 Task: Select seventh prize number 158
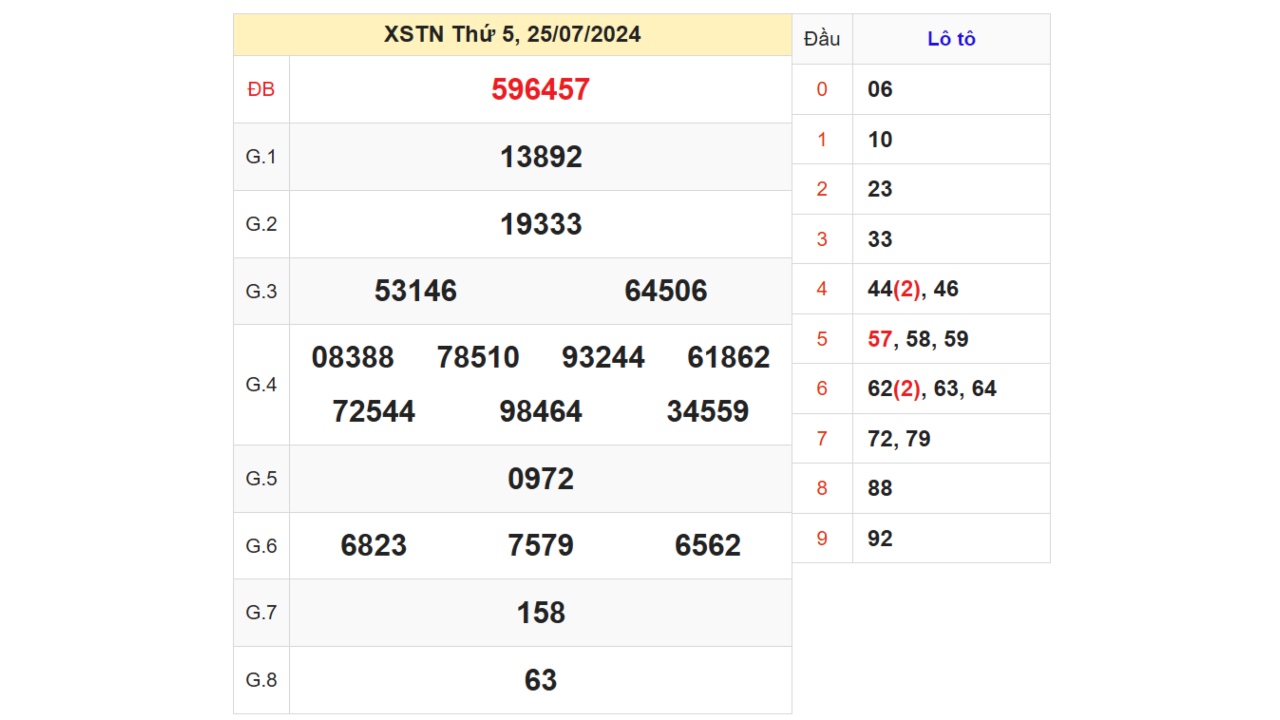click(x=541, y=612)
